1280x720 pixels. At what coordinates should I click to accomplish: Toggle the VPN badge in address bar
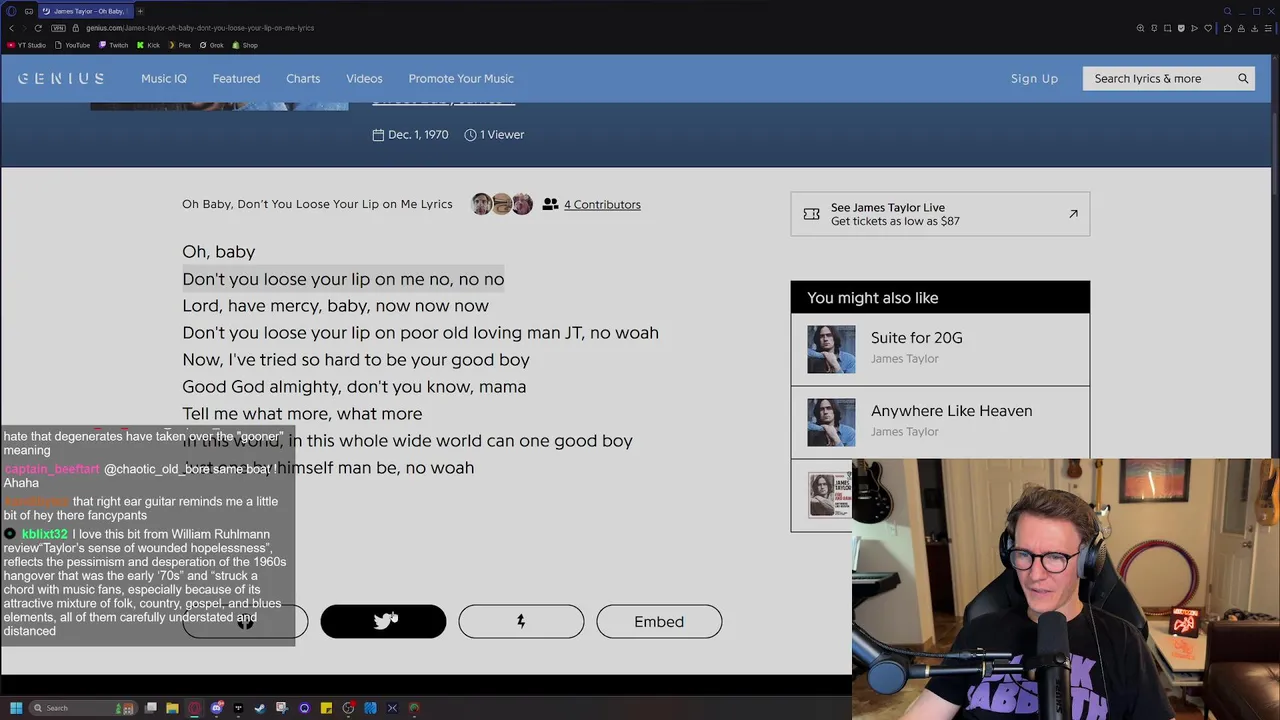58,28
